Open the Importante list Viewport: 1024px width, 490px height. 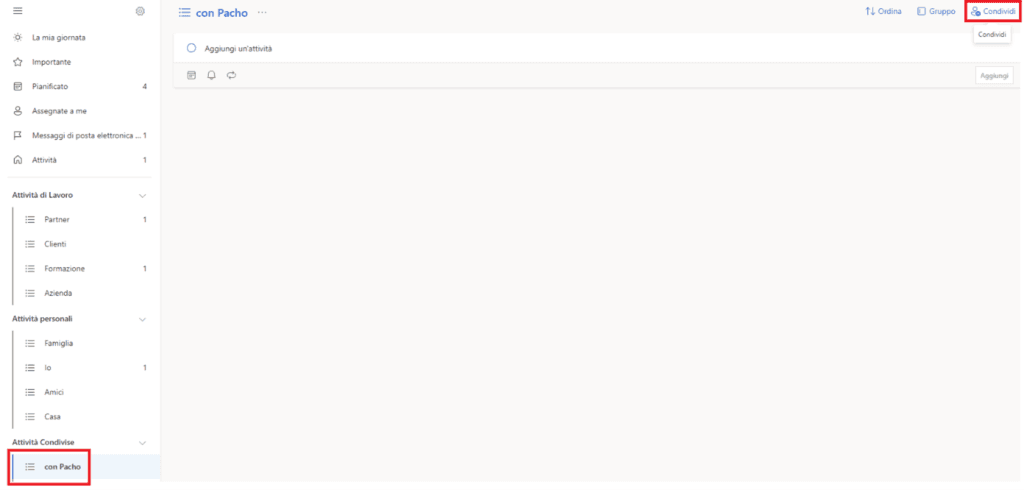(80, 62)
